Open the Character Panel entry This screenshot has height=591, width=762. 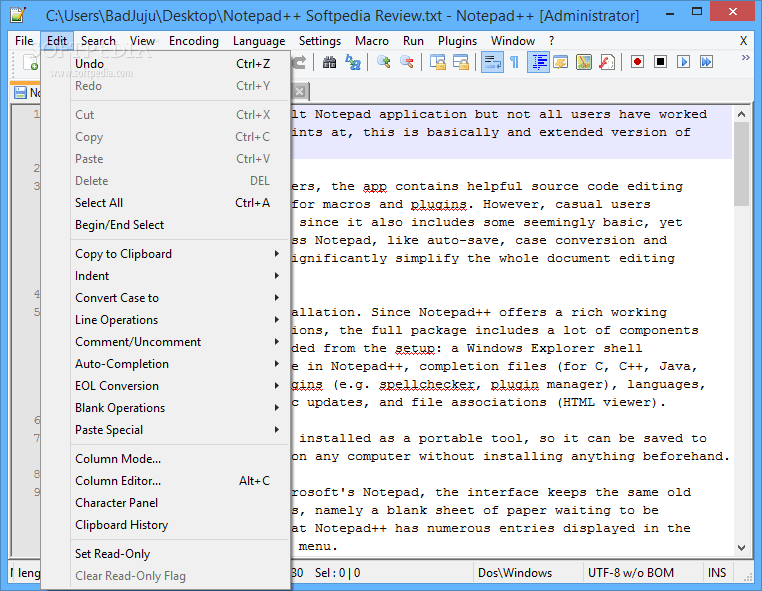tap(179, 503)
